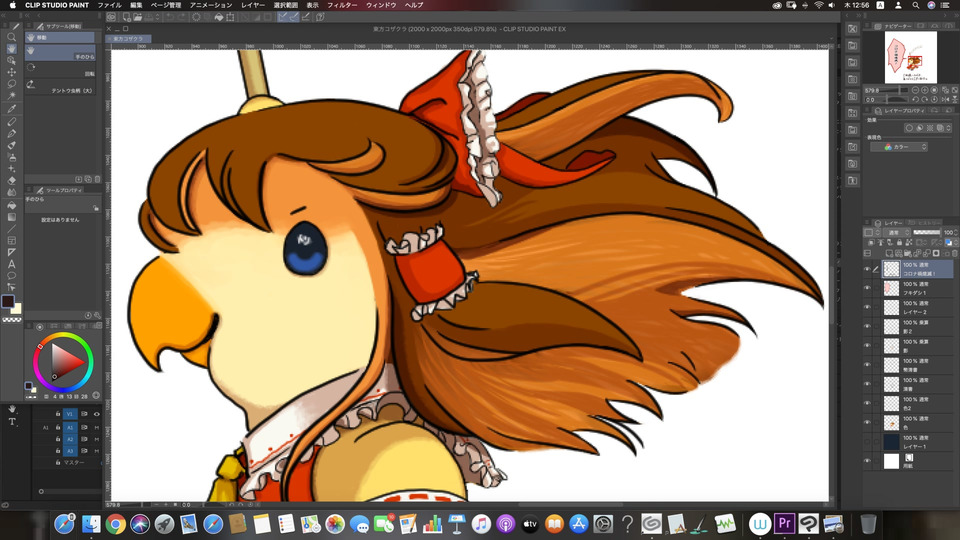
Task: Open the ヘルプ menu
Action: coord(414,5)
